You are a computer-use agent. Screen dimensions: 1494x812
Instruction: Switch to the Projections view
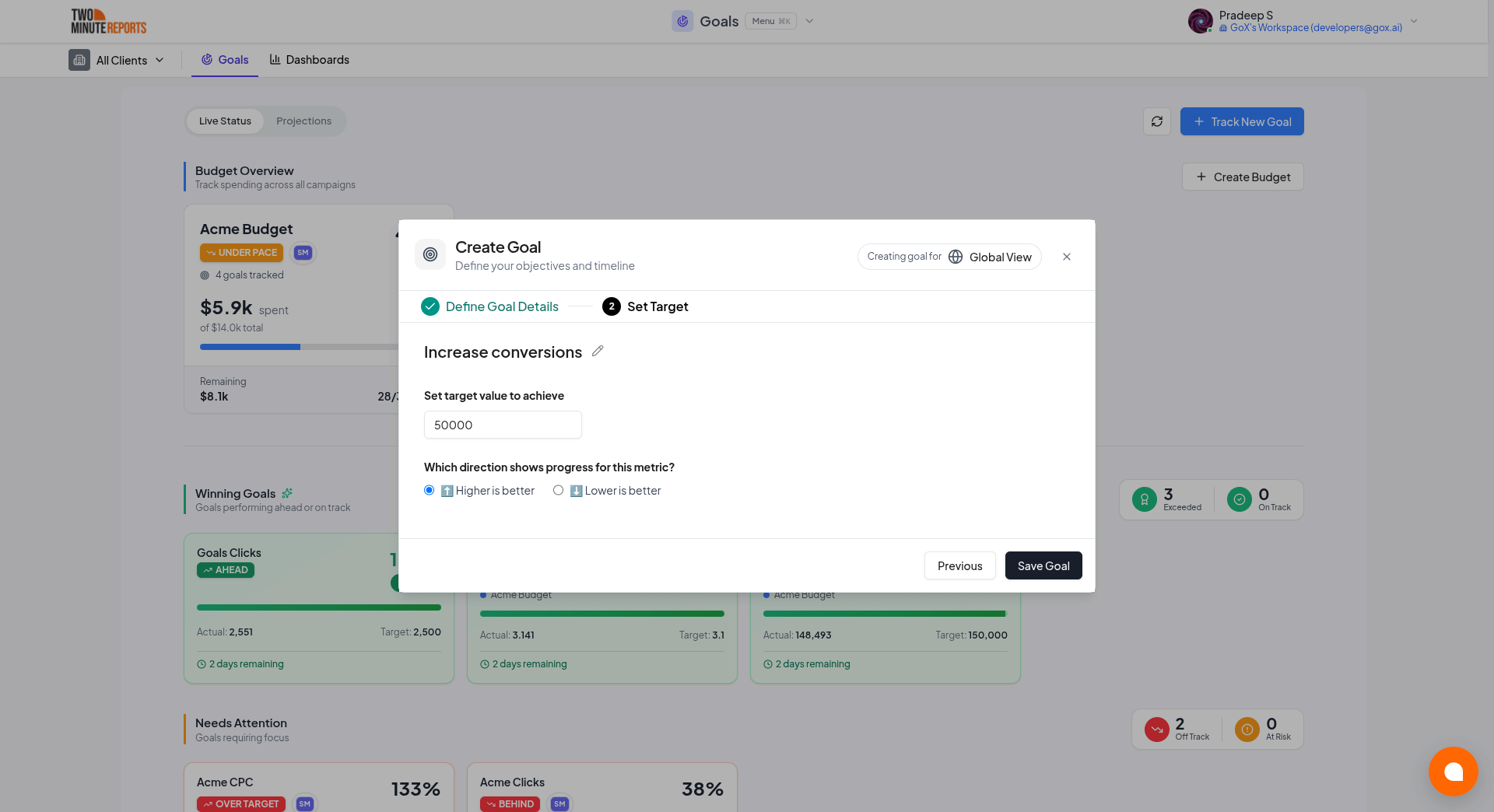point(303,121)
